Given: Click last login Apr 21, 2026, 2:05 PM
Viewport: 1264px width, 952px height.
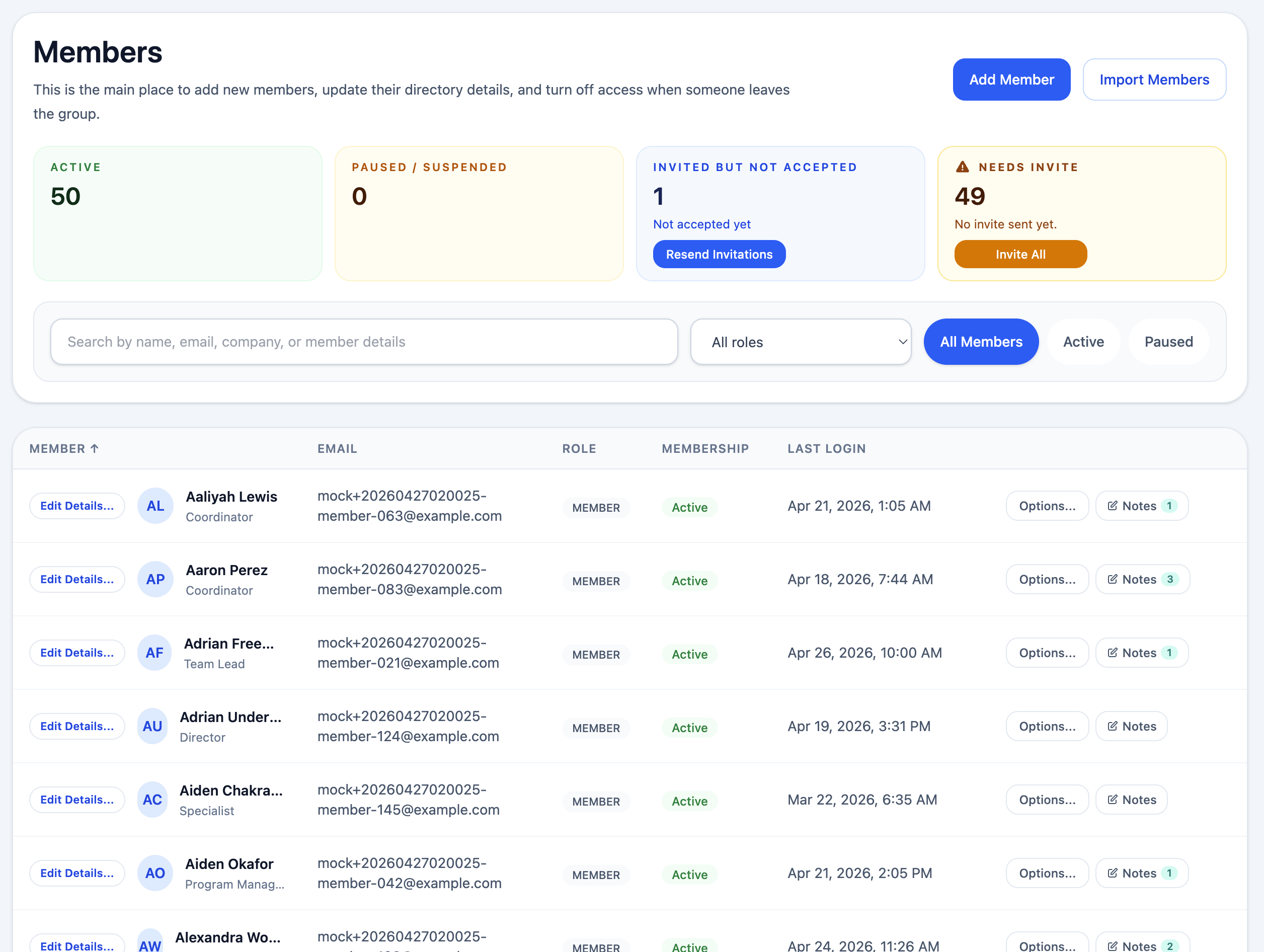Looking at the screenshot, I should (x=859, y=873).
